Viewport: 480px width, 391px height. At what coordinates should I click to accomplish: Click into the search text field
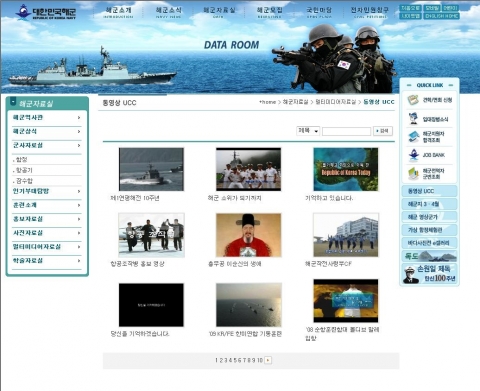click(346, 131)
